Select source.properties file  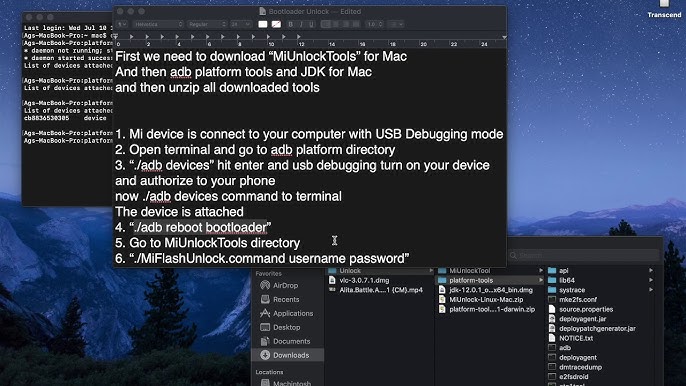586,309
